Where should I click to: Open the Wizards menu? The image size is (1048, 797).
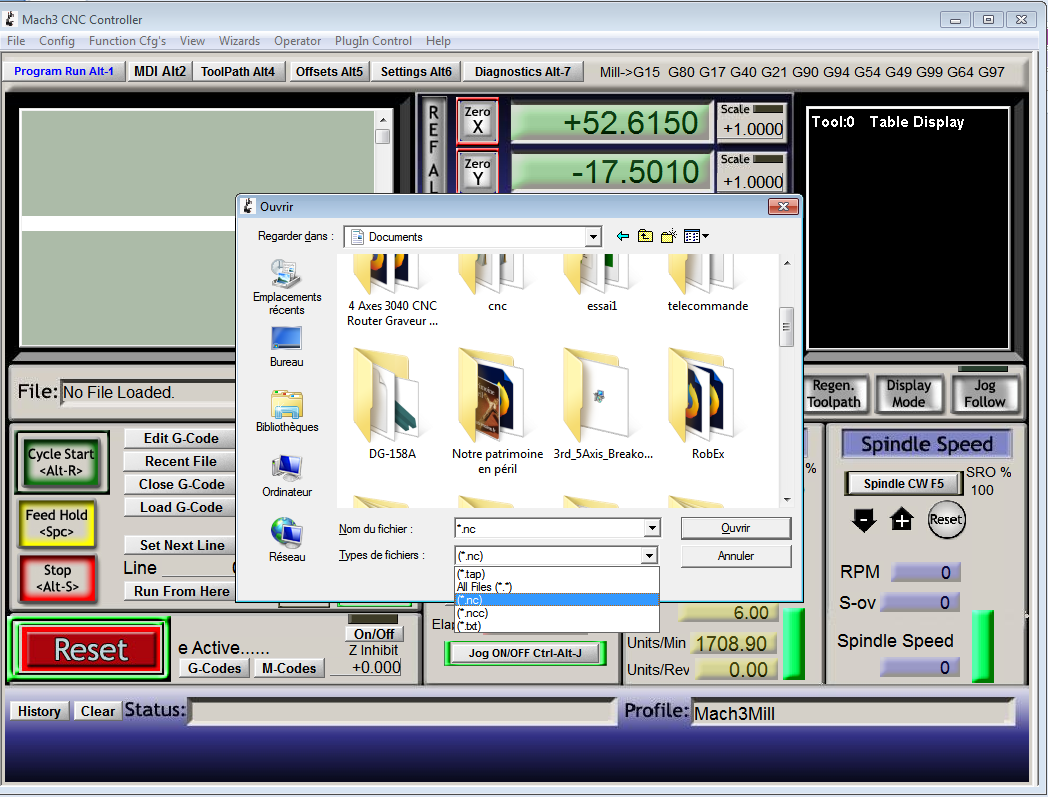point(239,41)
